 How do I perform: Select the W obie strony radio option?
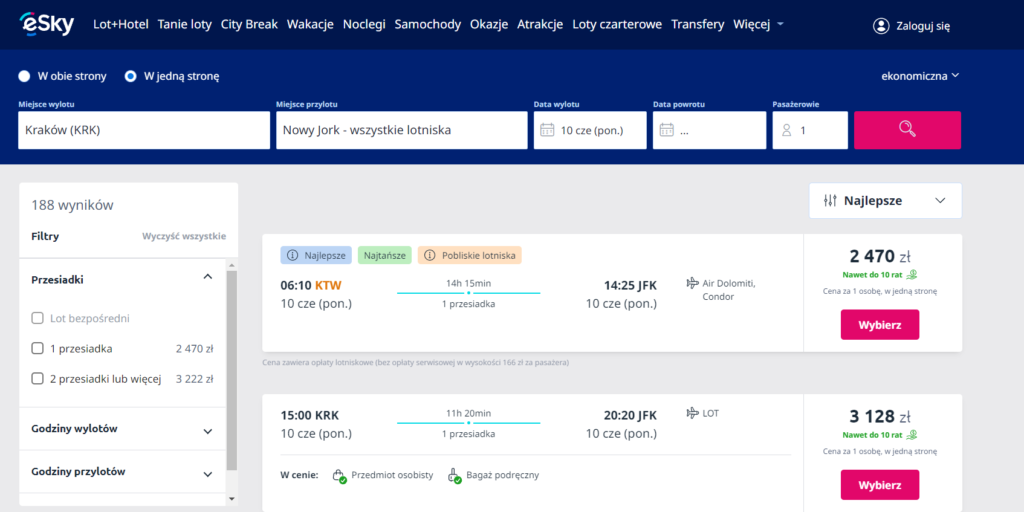click(x=25, y=76)
